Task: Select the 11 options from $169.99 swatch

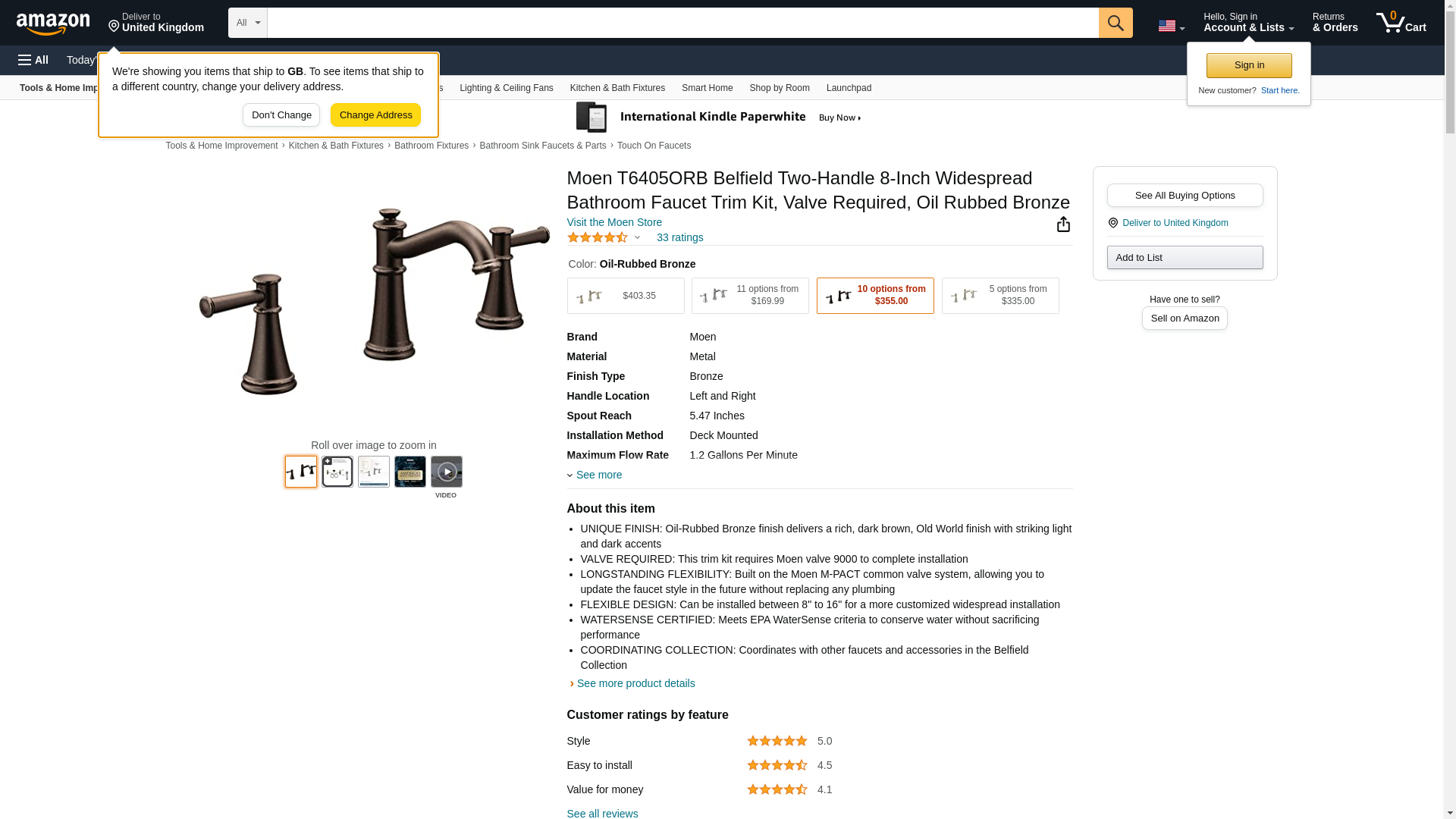Action: coord(750,296)
